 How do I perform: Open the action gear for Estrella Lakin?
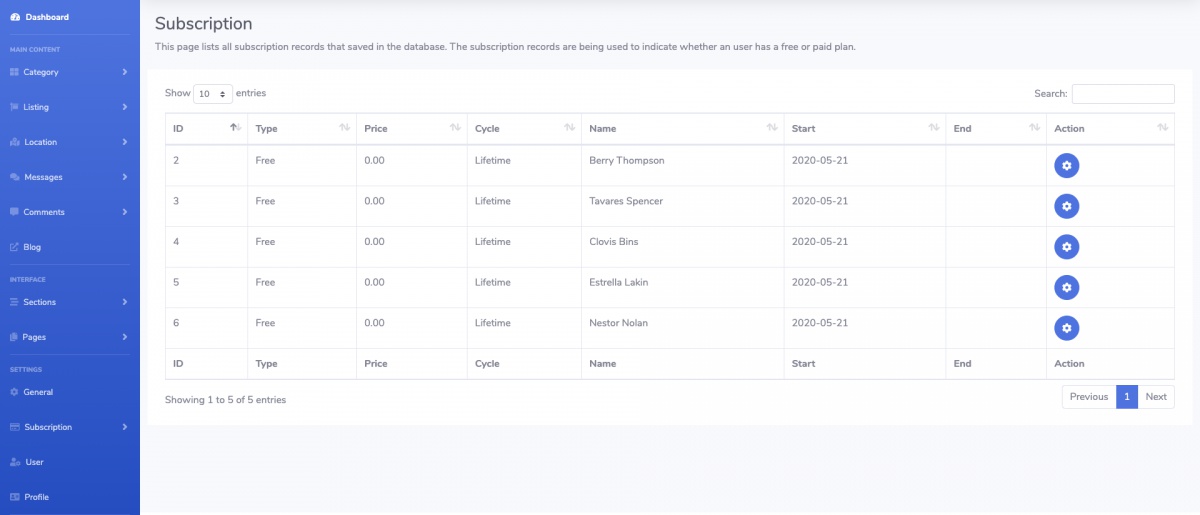point(1066,287)
